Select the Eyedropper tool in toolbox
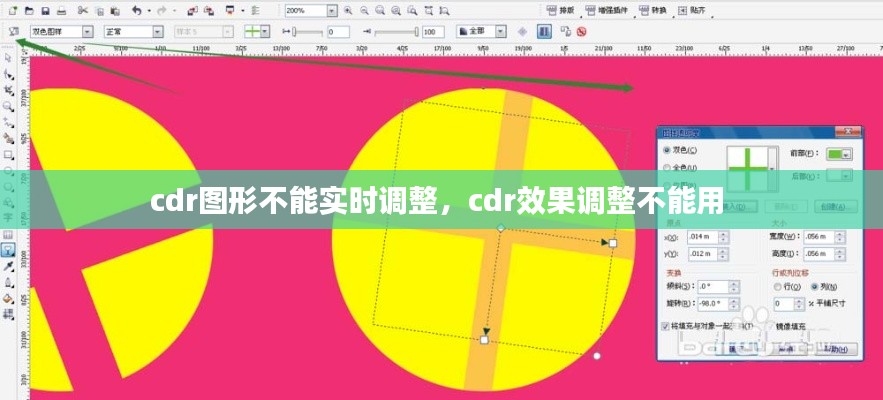Viewport: 883px width, 400px height. [8, 266]
